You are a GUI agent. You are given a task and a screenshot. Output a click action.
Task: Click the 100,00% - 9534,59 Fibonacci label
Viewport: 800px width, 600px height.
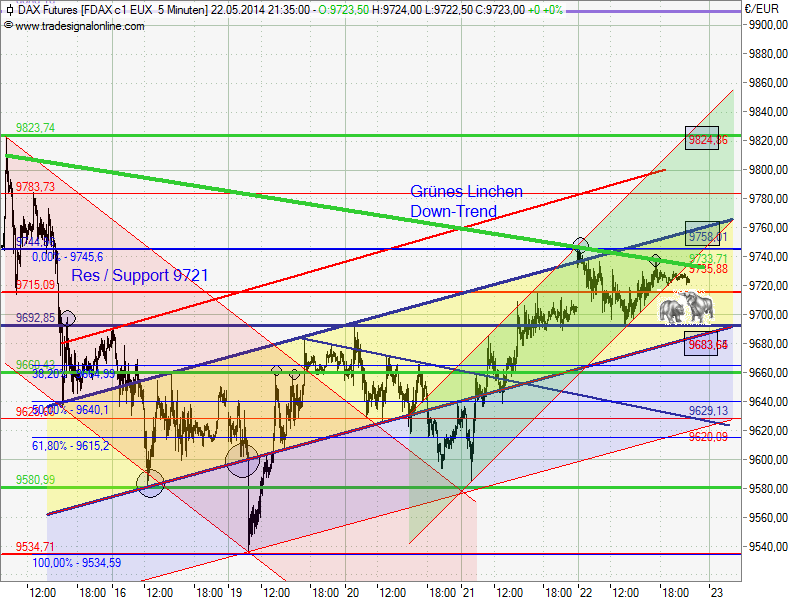(x=77, y=563)
